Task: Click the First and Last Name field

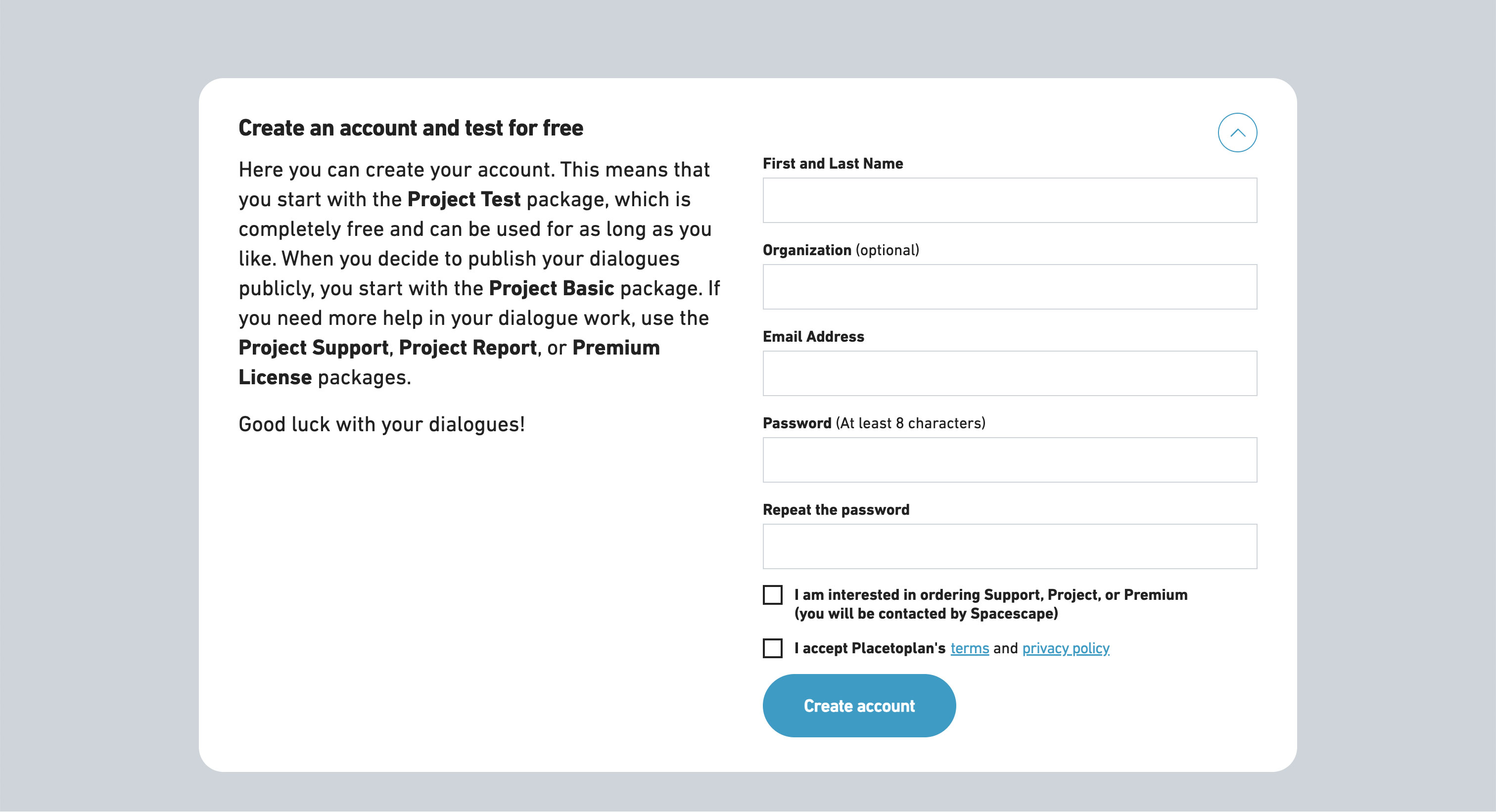Action: tap(1009, 200)
